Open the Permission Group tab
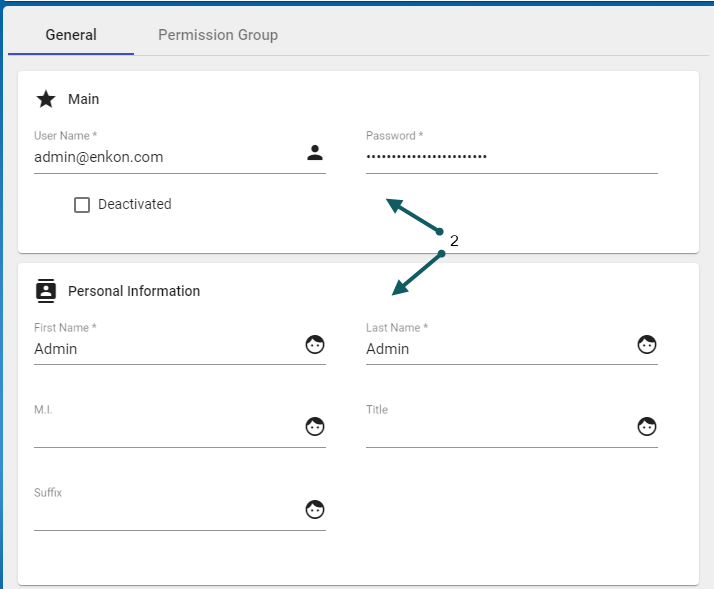Image resolution: width=714 pixels, height=589 pixels. click(x=218, y=35)
